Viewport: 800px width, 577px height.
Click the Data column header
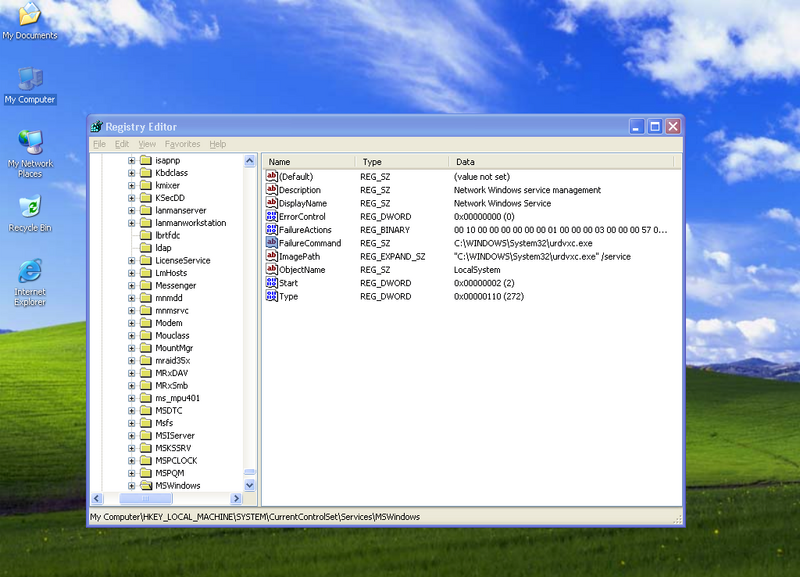[x=562, y=162]
